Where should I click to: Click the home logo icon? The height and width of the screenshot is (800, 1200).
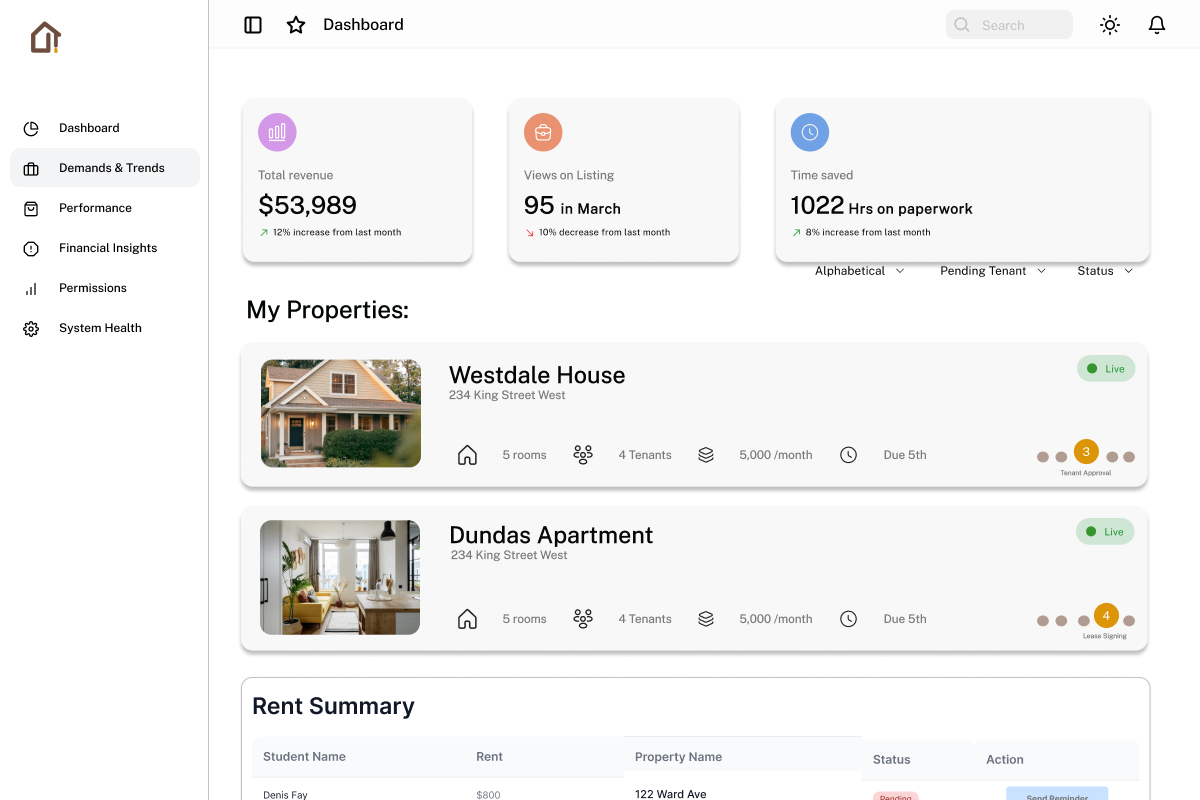pyautogui.click(x=45, y=38)
